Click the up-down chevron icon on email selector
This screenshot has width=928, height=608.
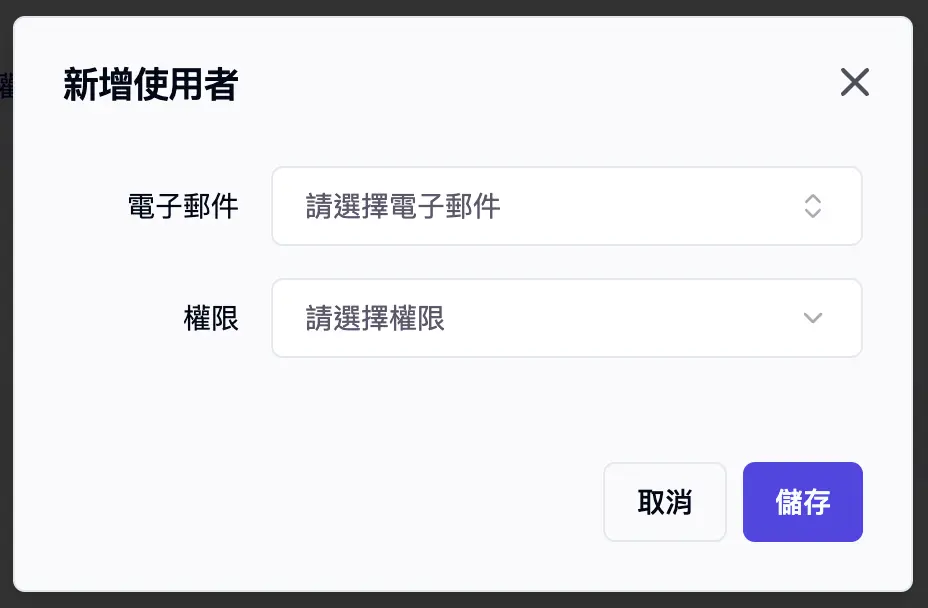pos(813,206)
